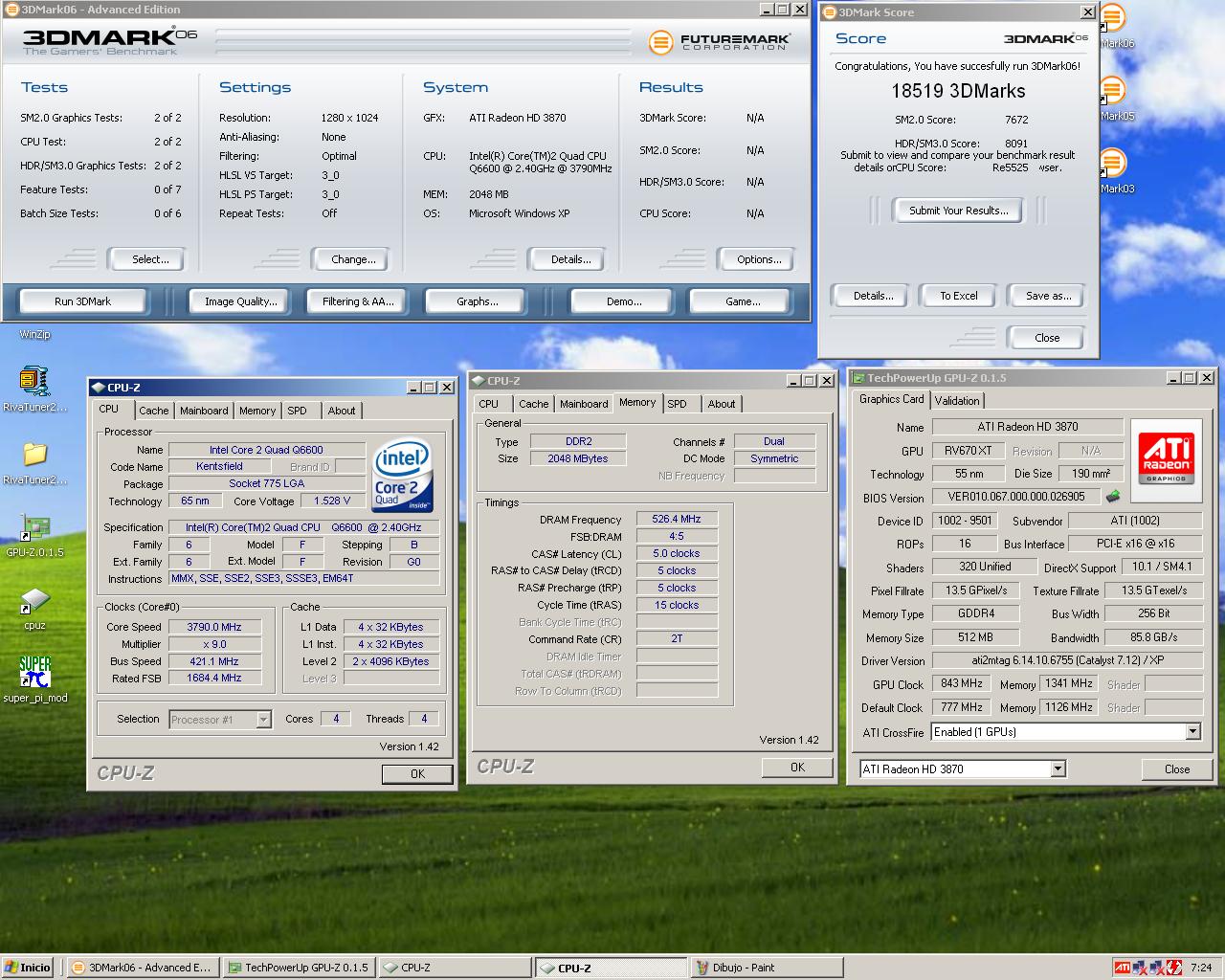Image resolution: width=1225 pixels, height=980 pixels.
Task: Switch to 3DMark06 taskbar button
Action: (142, 968)
